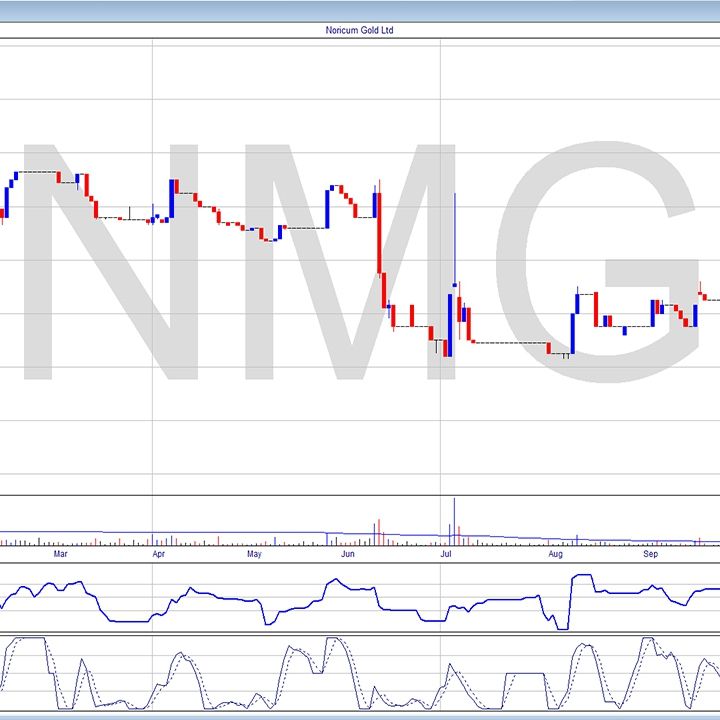Click the tall blue candle in late May
This screenshot has width=720, height=720.
coord(328,208)
